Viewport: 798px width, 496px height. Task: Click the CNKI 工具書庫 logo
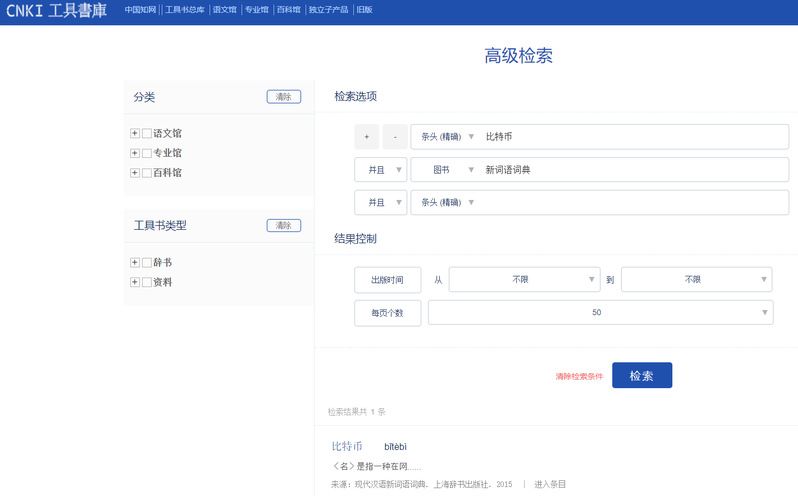pyautogui.click(x=57, y=11)
